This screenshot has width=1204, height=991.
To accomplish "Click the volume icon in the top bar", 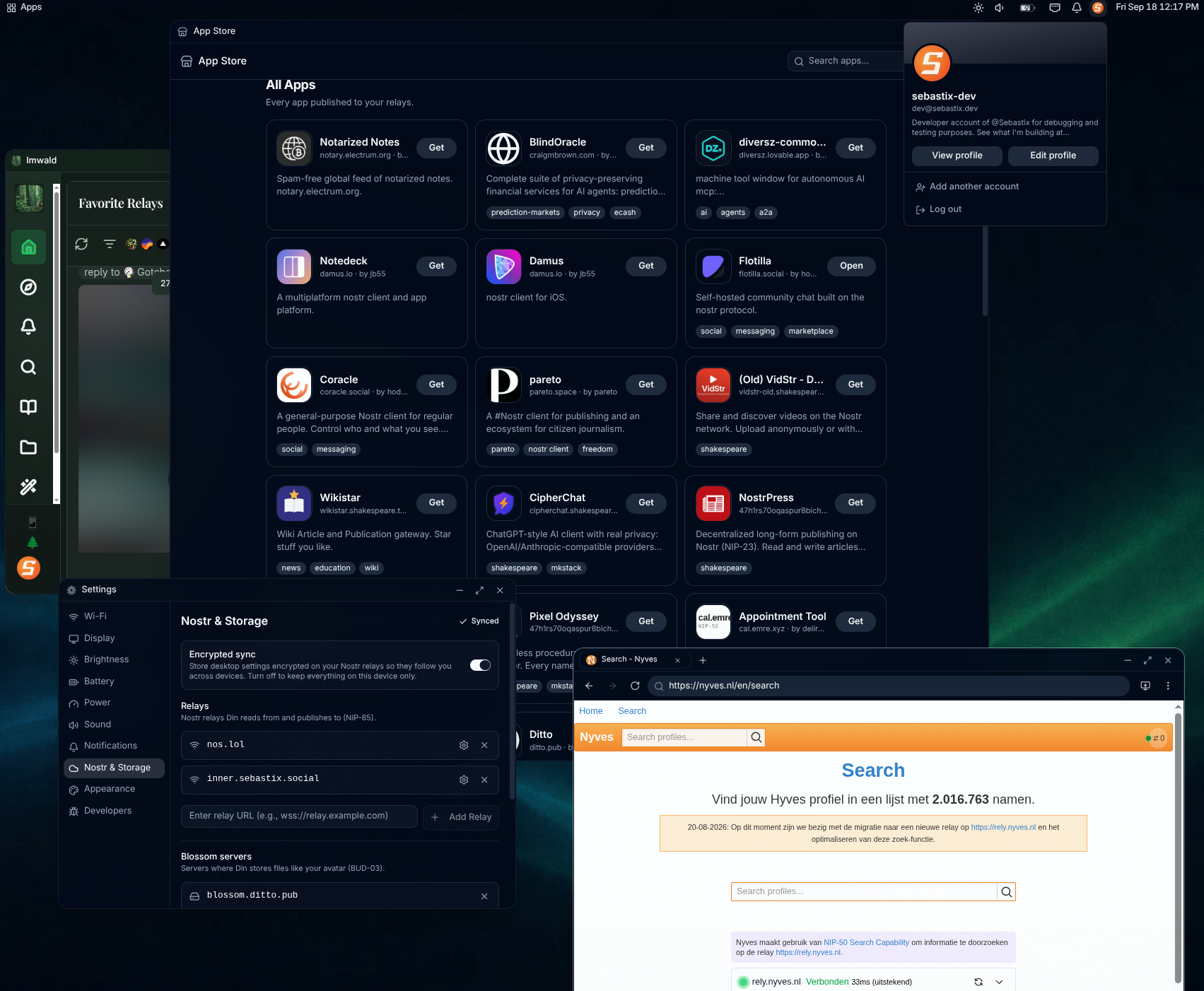I will pos(1000,8).
